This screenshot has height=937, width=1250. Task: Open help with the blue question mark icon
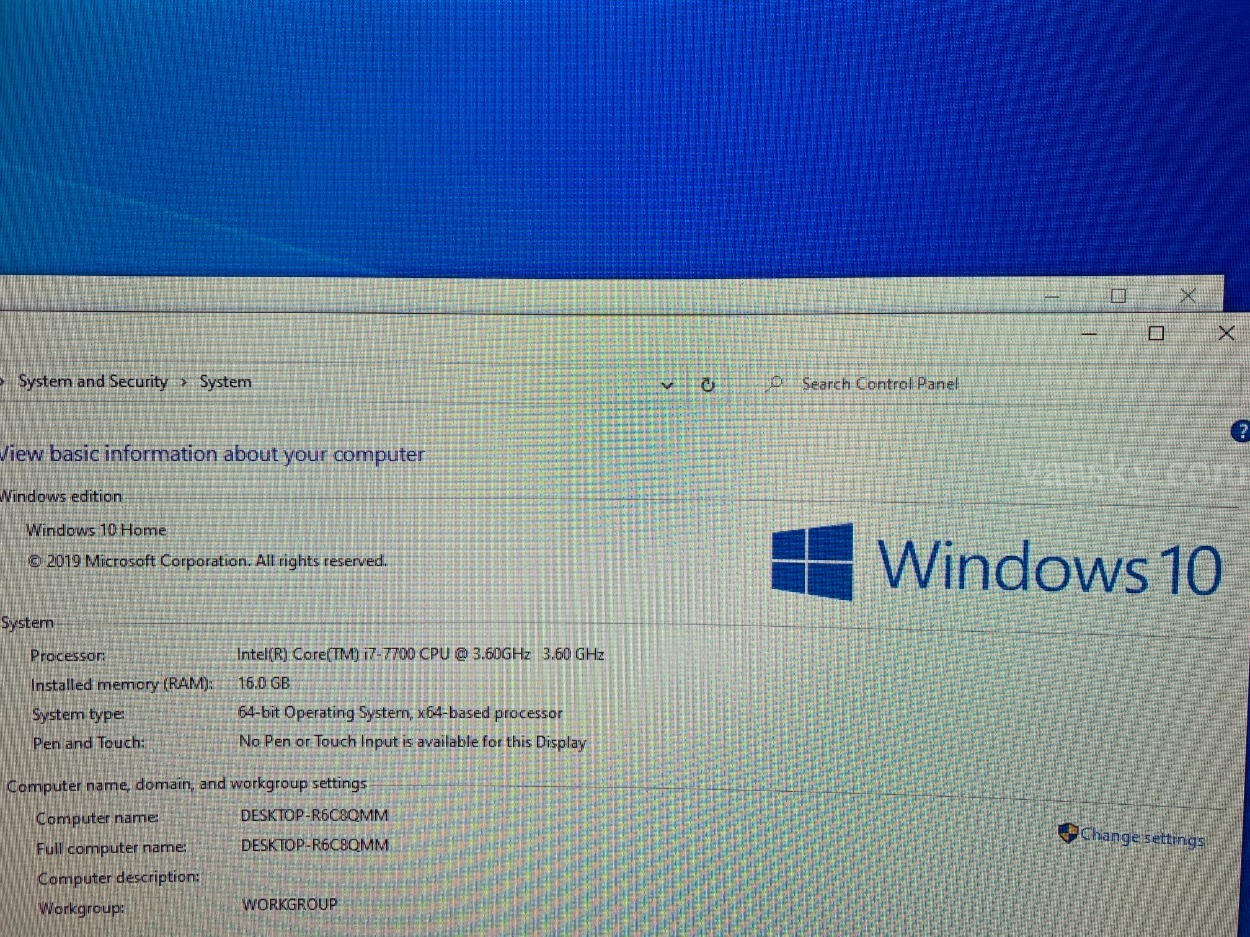[1241, 432]
